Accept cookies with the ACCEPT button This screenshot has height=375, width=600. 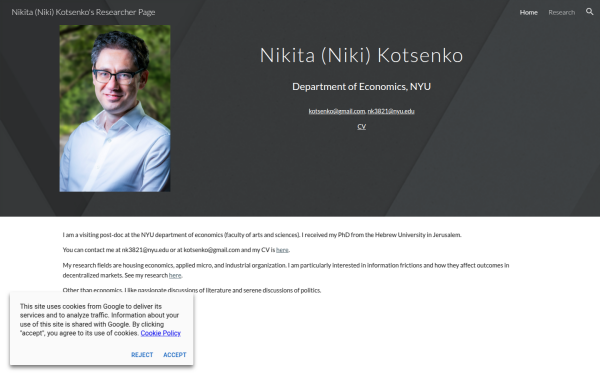point(174,355)
